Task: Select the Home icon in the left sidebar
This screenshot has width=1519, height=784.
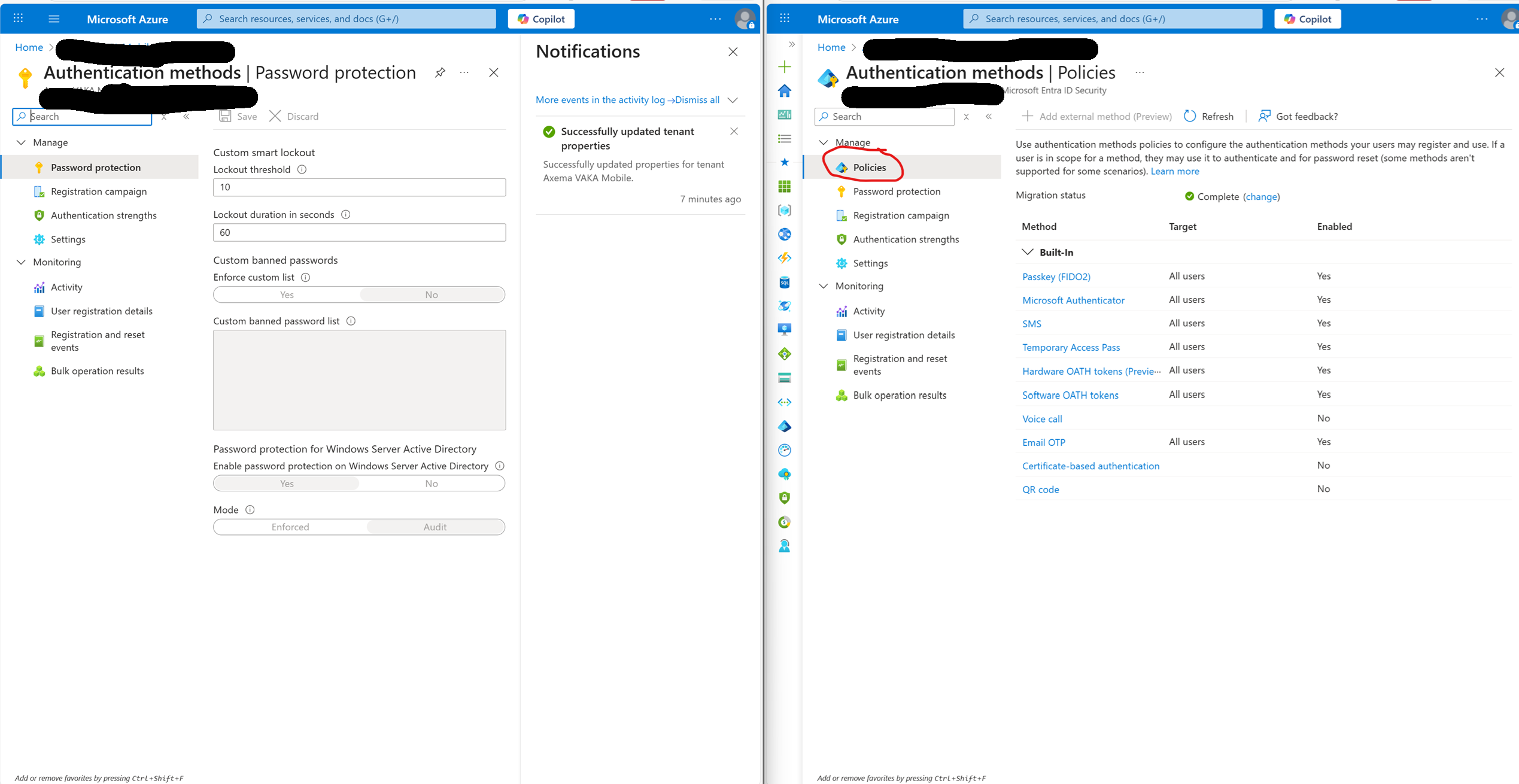Action: tap(785, 90)
